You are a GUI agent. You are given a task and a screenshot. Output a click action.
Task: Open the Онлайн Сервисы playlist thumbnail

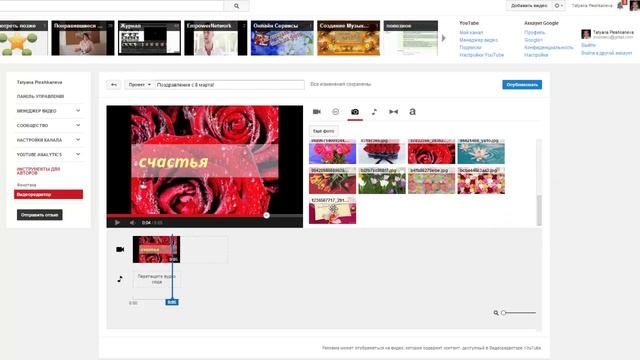pos(282,38)
